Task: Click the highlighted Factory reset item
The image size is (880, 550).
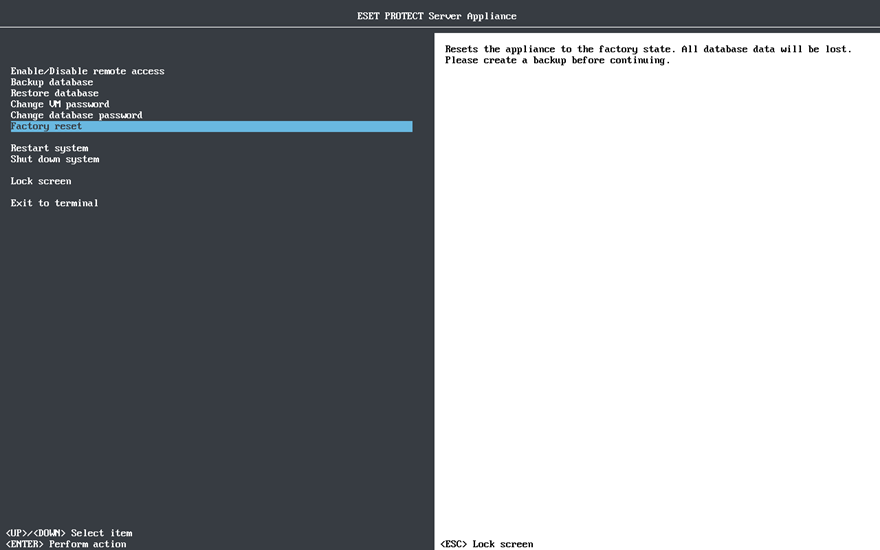Action: click(212, 126)
